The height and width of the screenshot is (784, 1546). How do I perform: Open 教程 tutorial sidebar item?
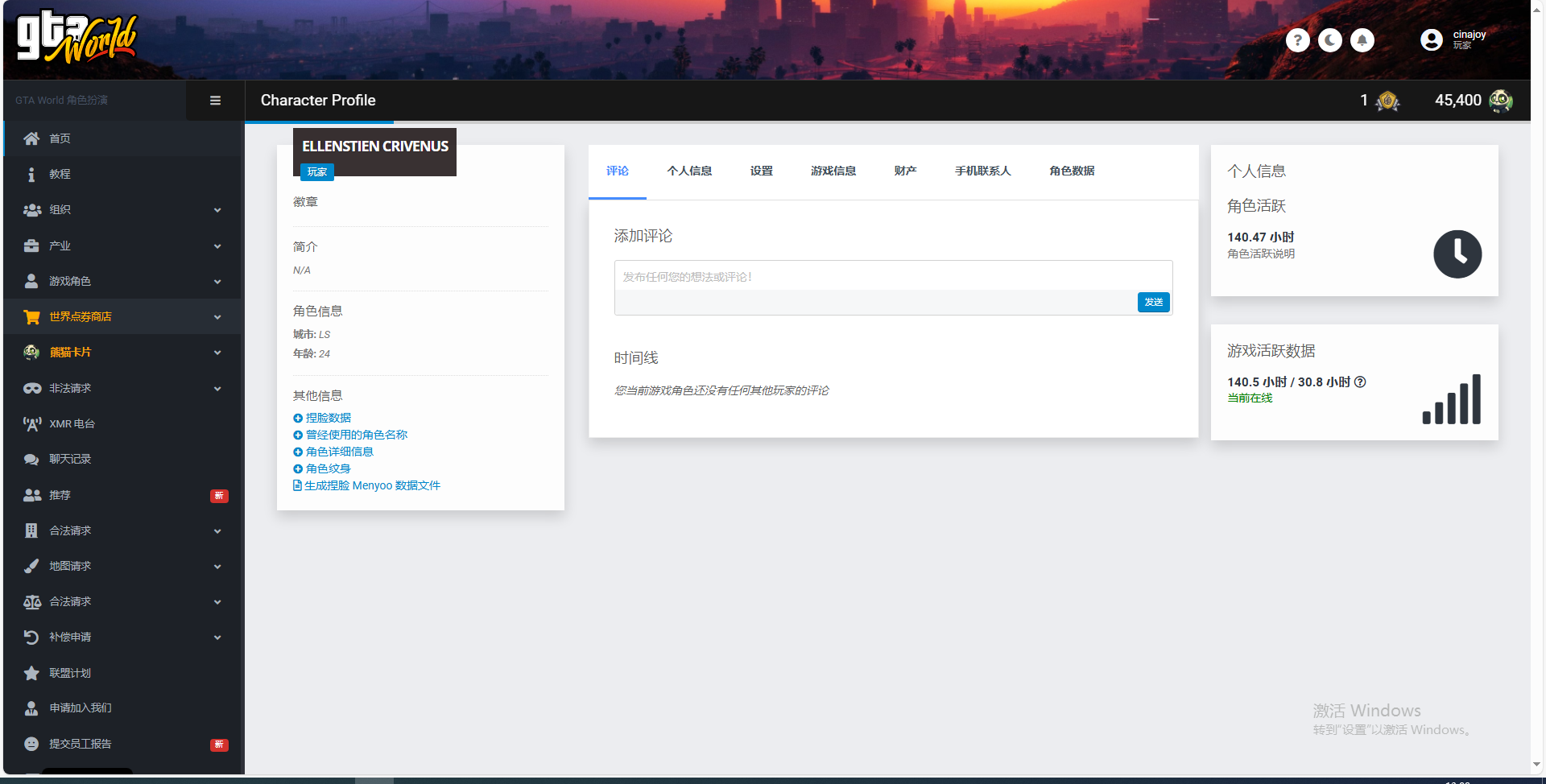tap(122, 174)
